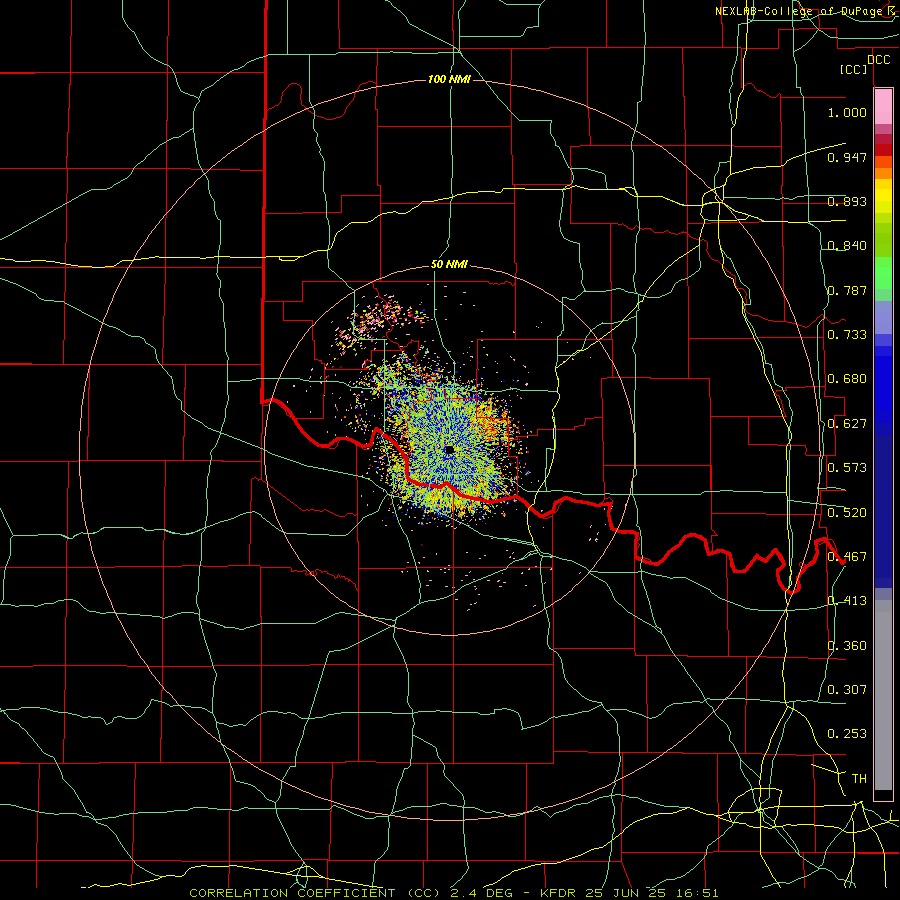Click the 0.573 scale value
This screenshot has width=900, height=900.
pos(847,468)
